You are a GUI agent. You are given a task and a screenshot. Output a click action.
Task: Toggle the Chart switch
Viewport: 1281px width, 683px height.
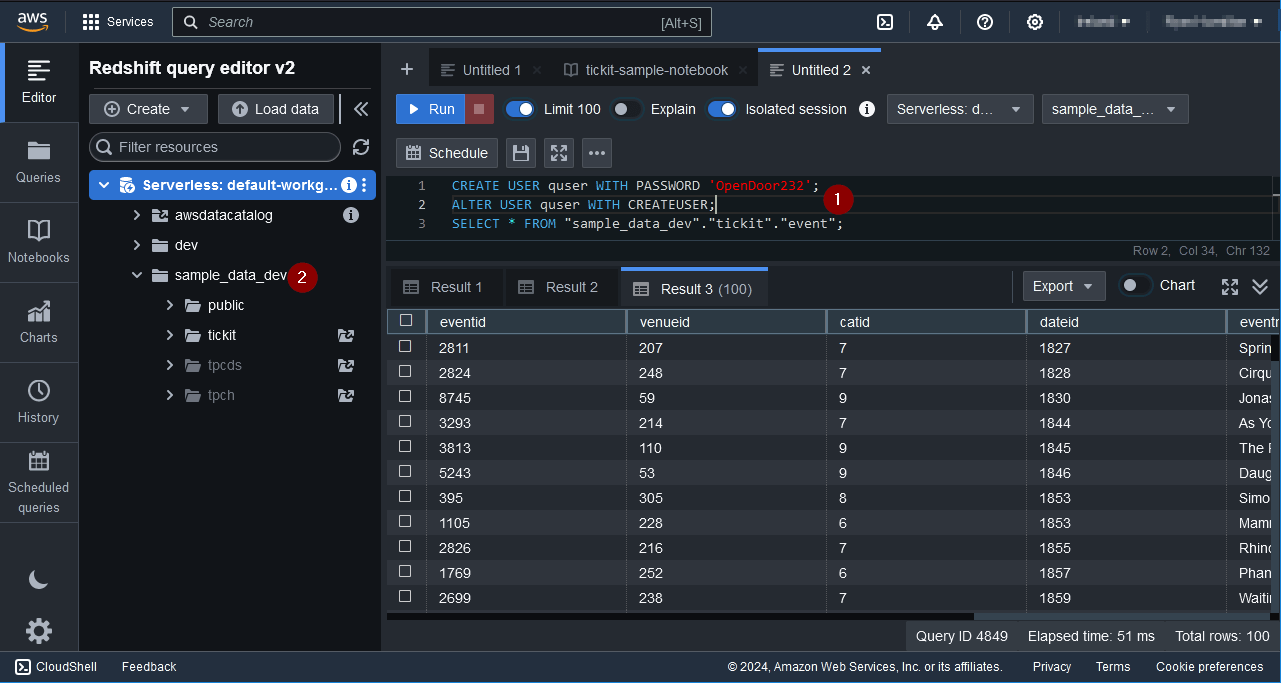(x=1135, y=286)
